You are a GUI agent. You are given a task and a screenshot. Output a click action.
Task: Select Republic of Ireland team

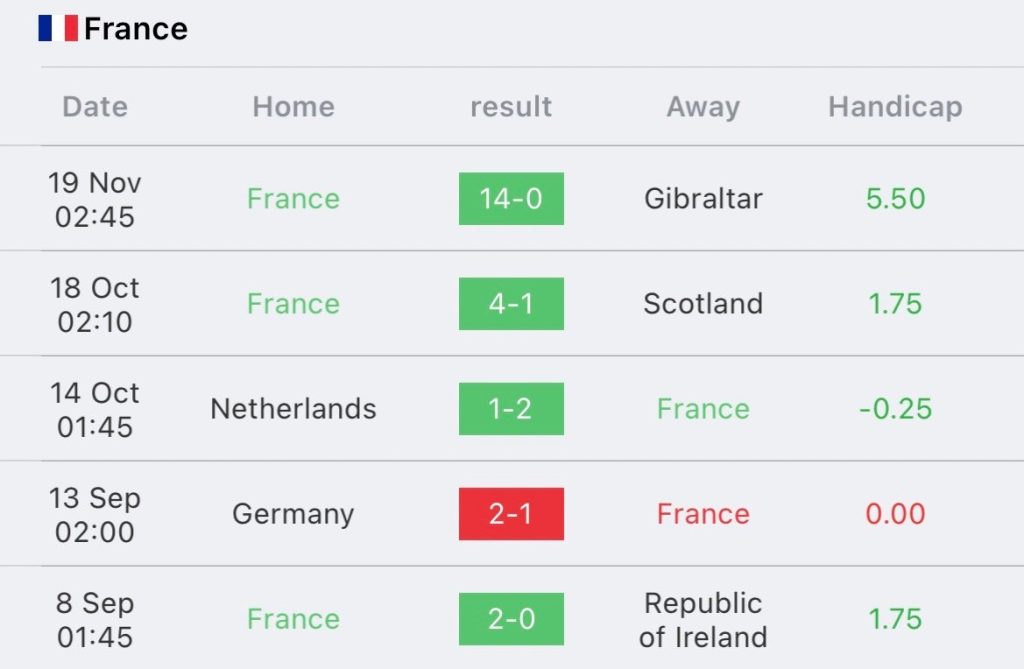703,620
